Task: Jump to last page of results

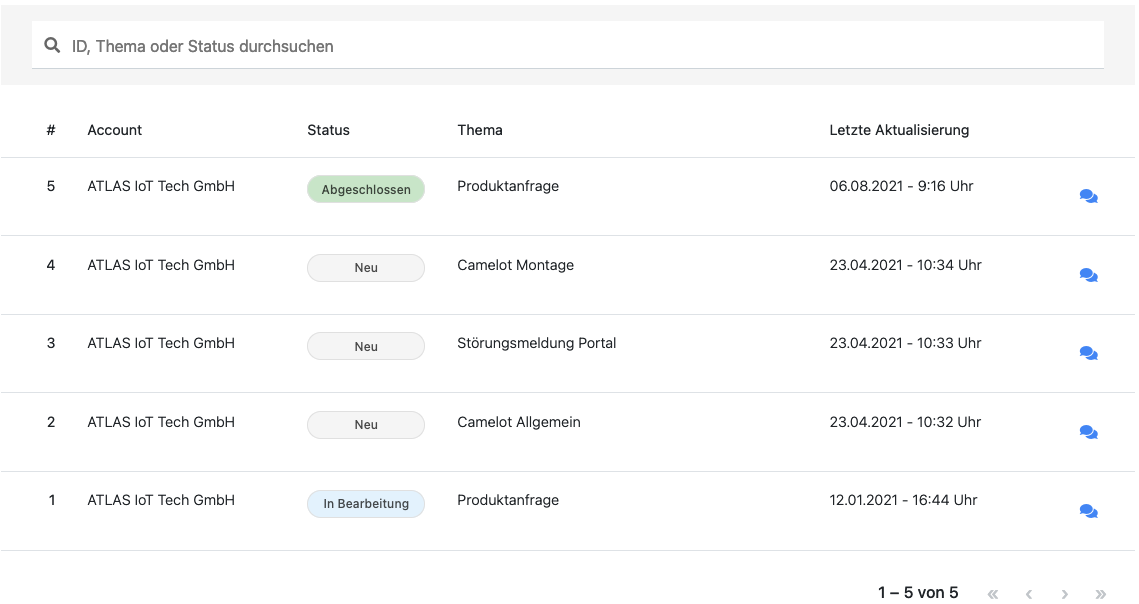Action: [1101, 594]
